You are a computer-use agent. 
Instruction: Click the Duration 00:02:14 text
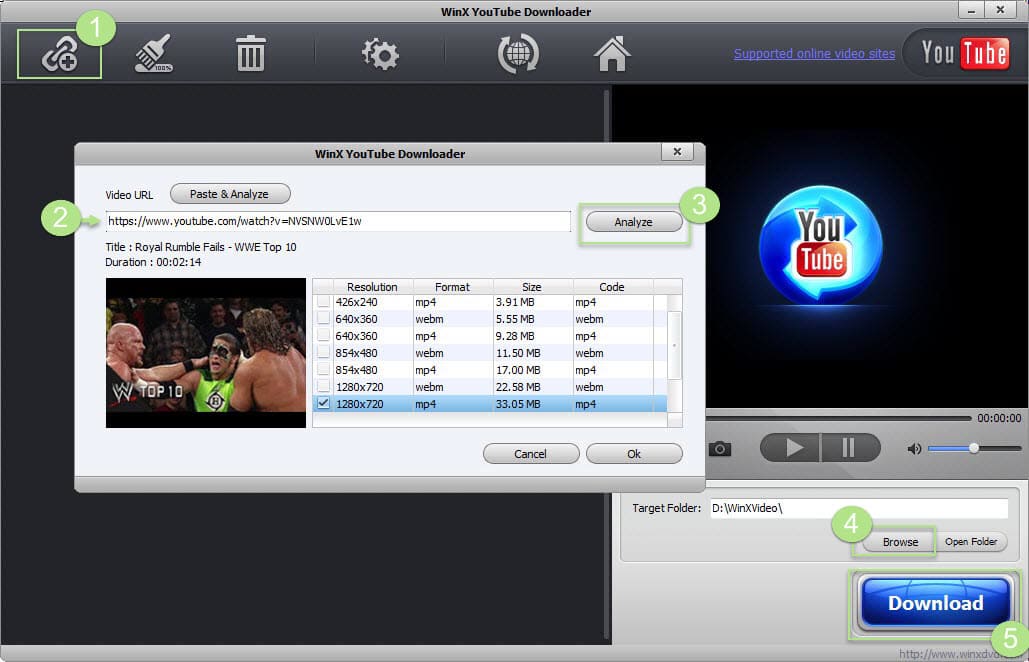pos(153,262)
